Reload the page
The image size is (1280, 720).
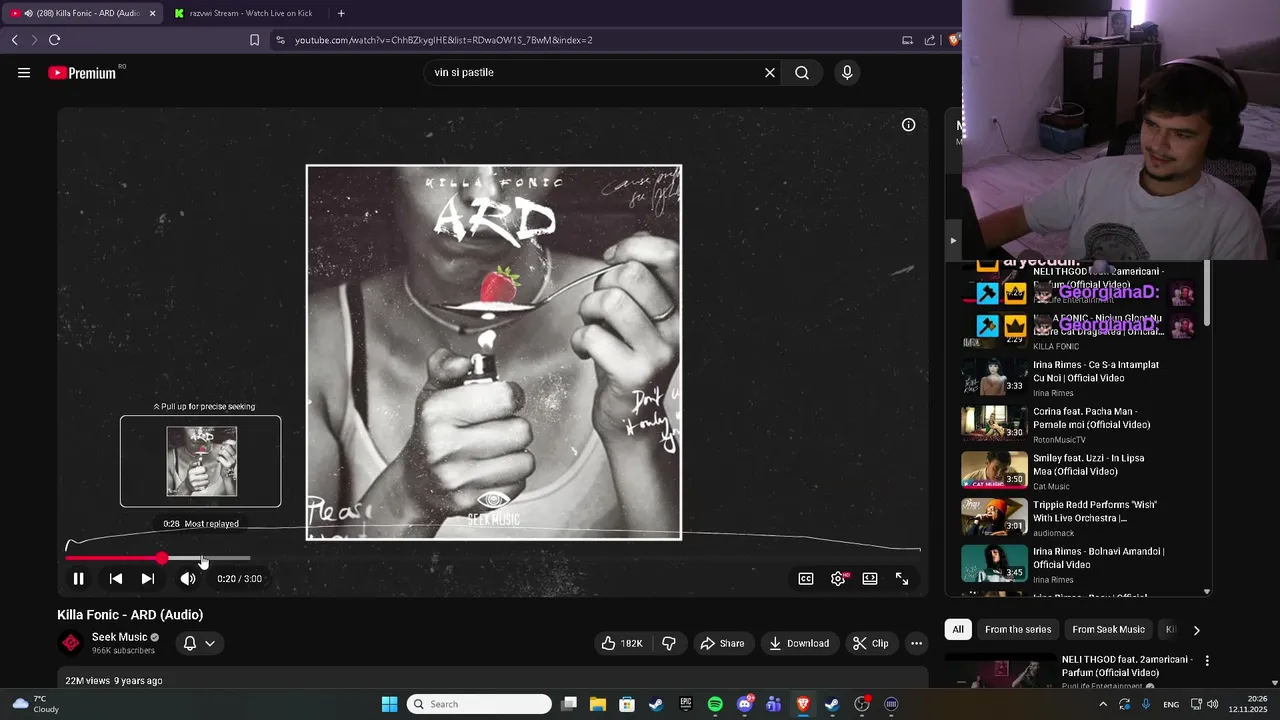tap(54, 40)
